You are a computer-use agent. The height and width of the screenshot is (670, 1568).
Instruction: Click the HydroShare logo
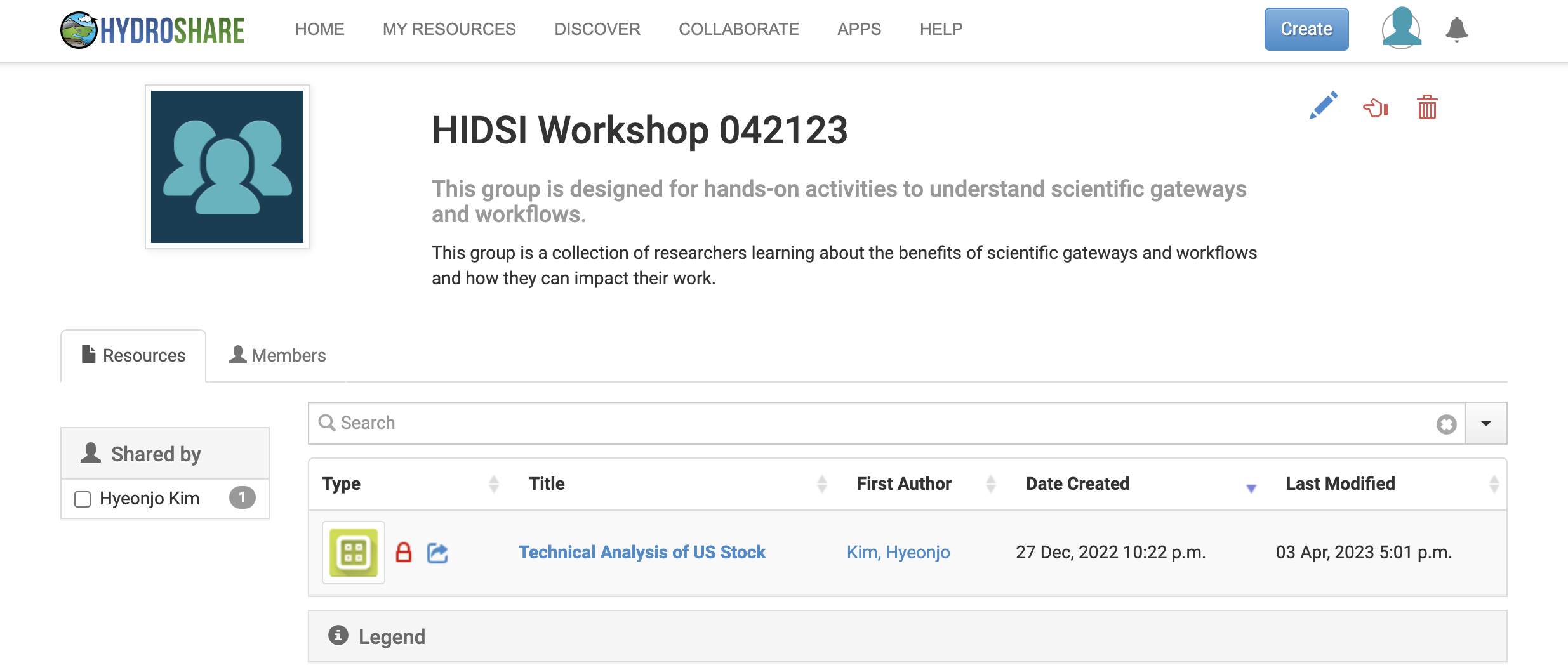[x=152, y=30]
